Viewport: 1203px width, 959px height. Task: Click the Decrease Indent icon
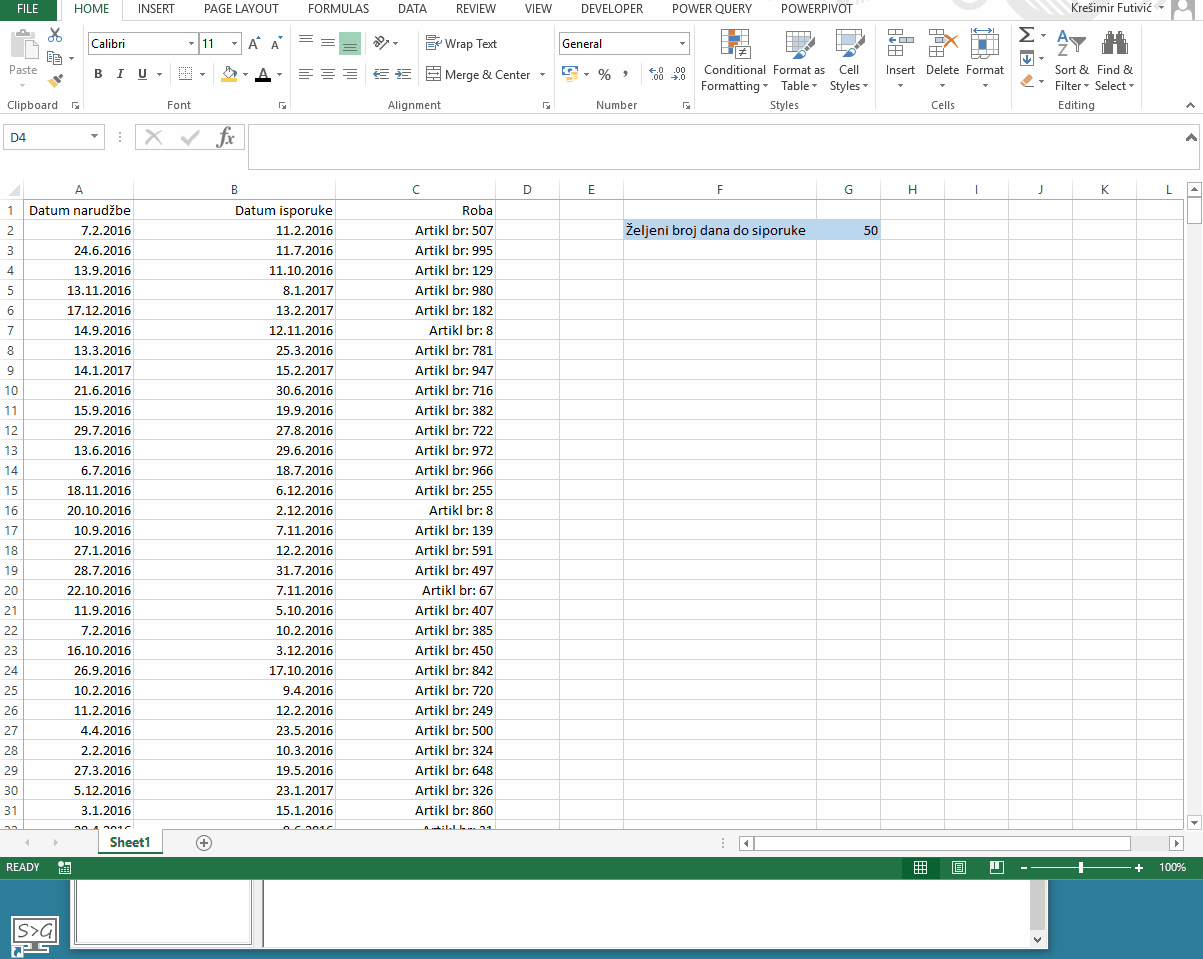tap(380, 74)
